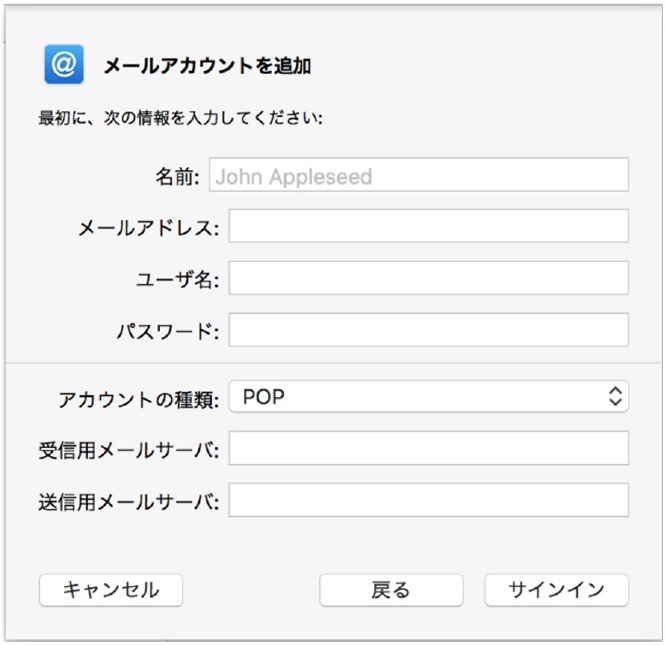665x645 pixels.
Task: Click the blue @ mail account icon
Action: pos(64,64)
